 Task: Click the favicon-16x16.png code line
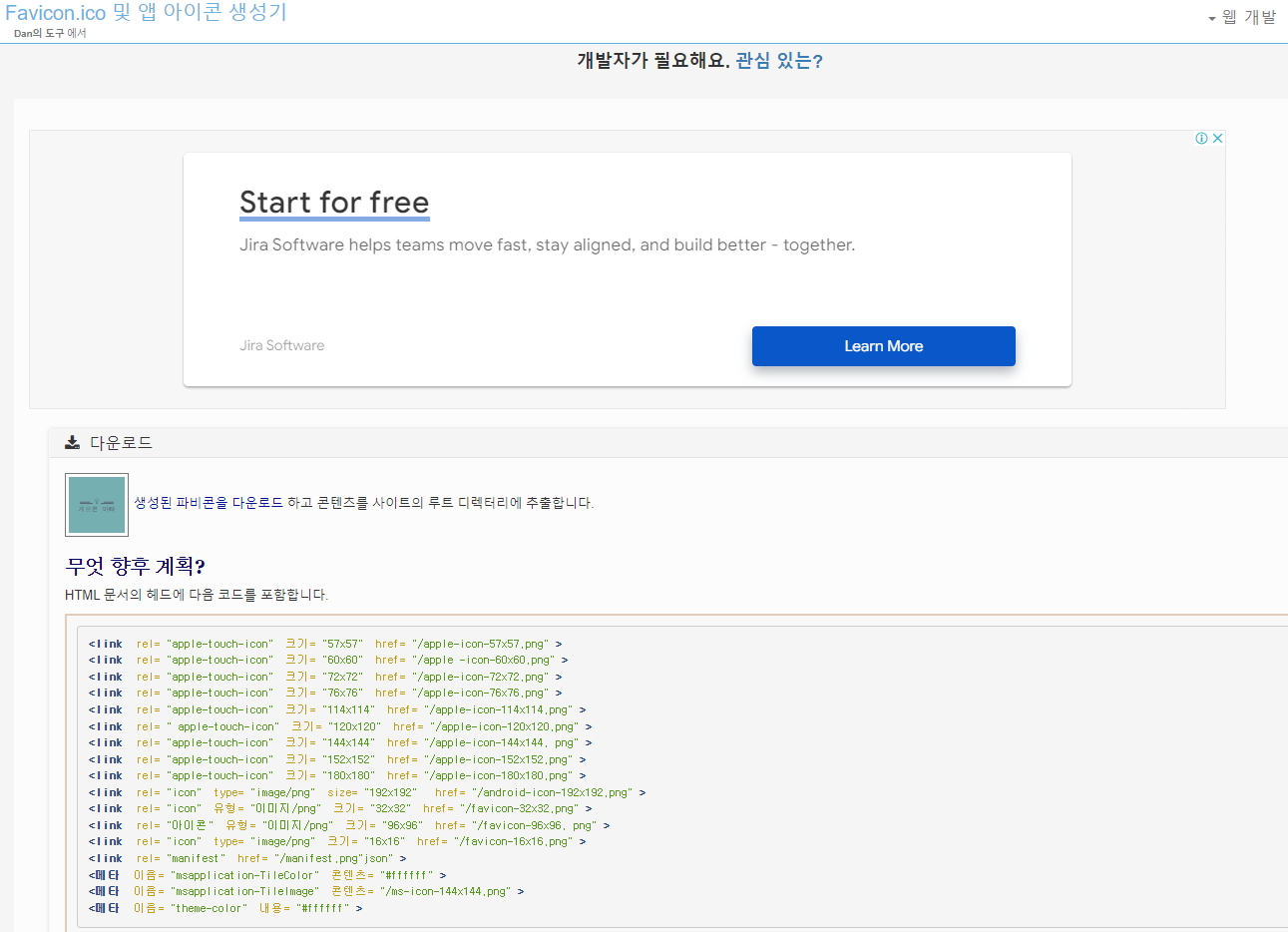coord(337,841)
